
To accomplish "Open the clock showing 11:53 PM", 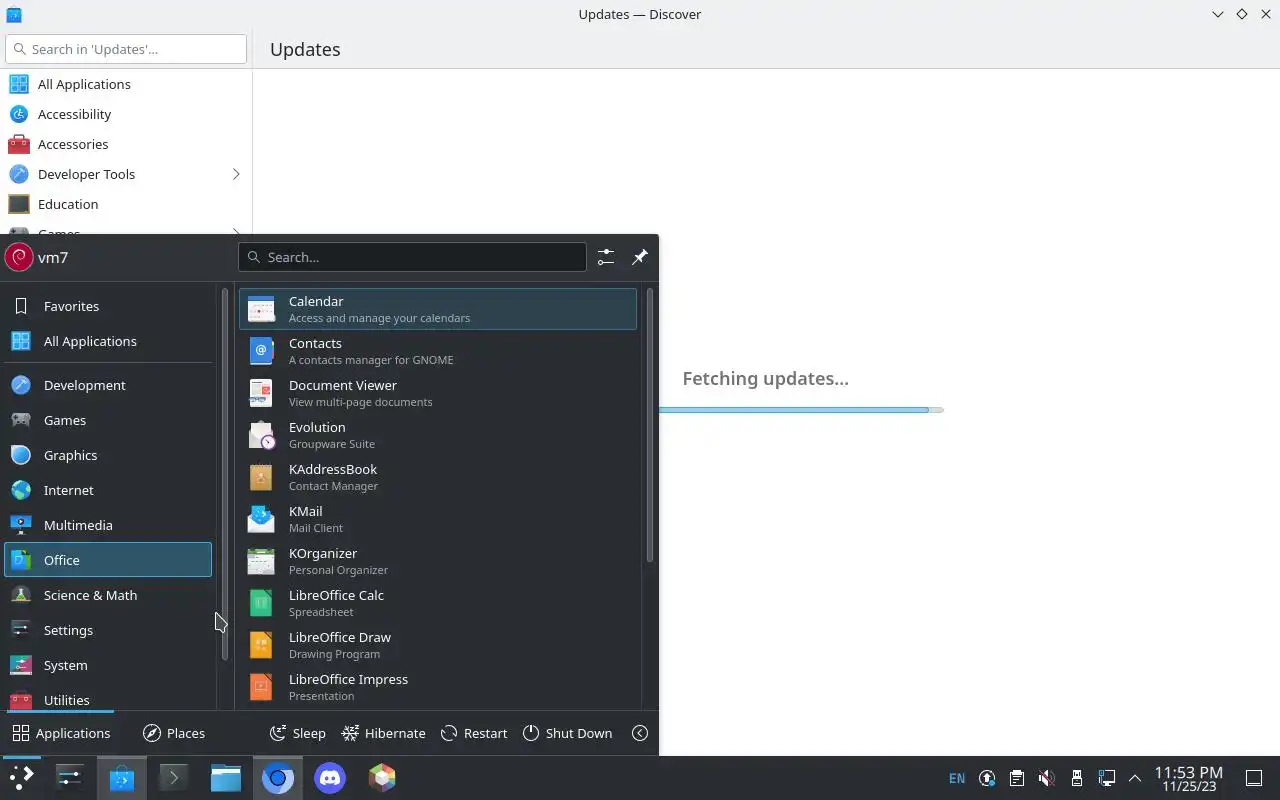I will (1188, 778).
